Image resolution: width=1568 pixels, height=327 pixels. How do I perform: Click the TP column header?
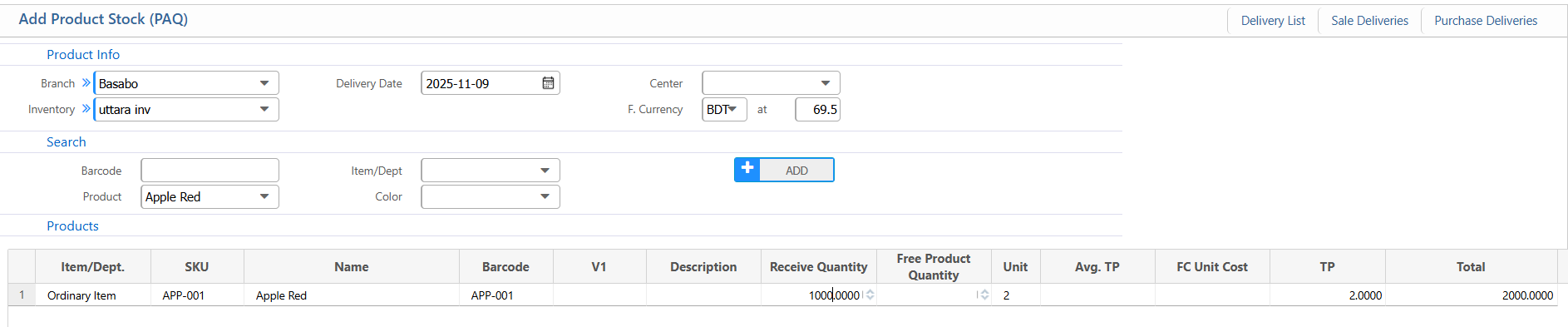pyautogui.click(x=1327, y=267)
